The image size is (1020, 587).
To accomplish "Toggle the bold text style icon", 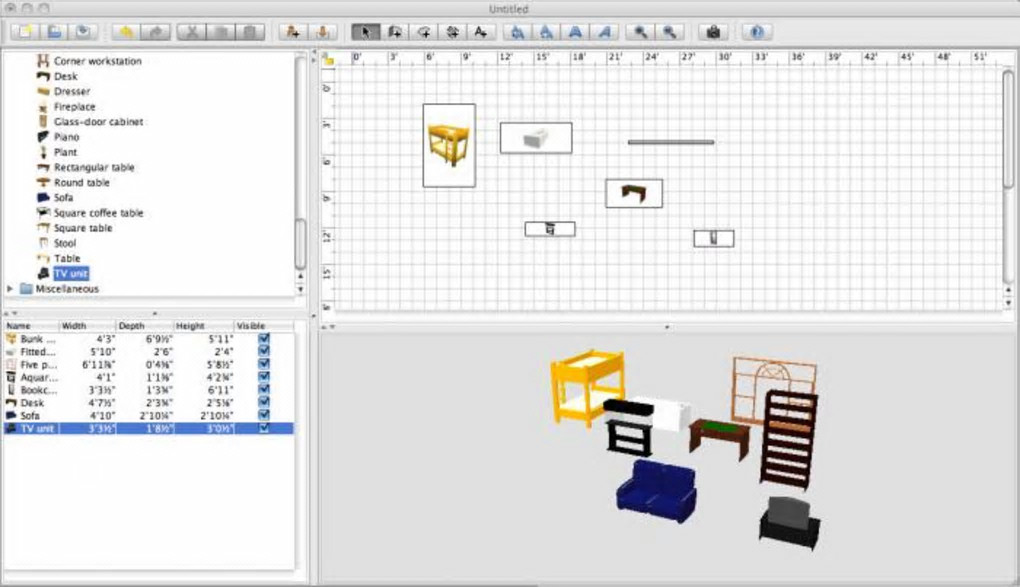I will (575, 32).
